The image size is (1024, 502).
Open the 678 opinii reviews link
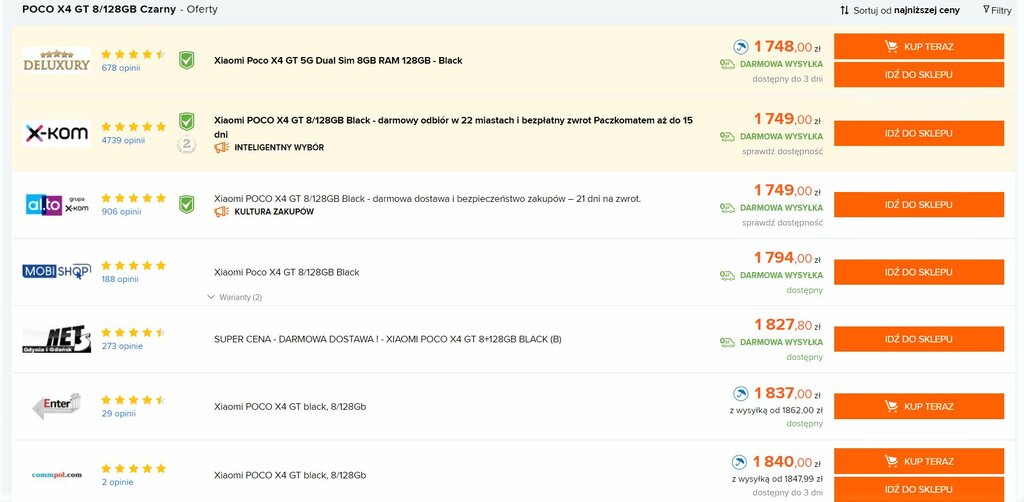[x=121, y=68]
